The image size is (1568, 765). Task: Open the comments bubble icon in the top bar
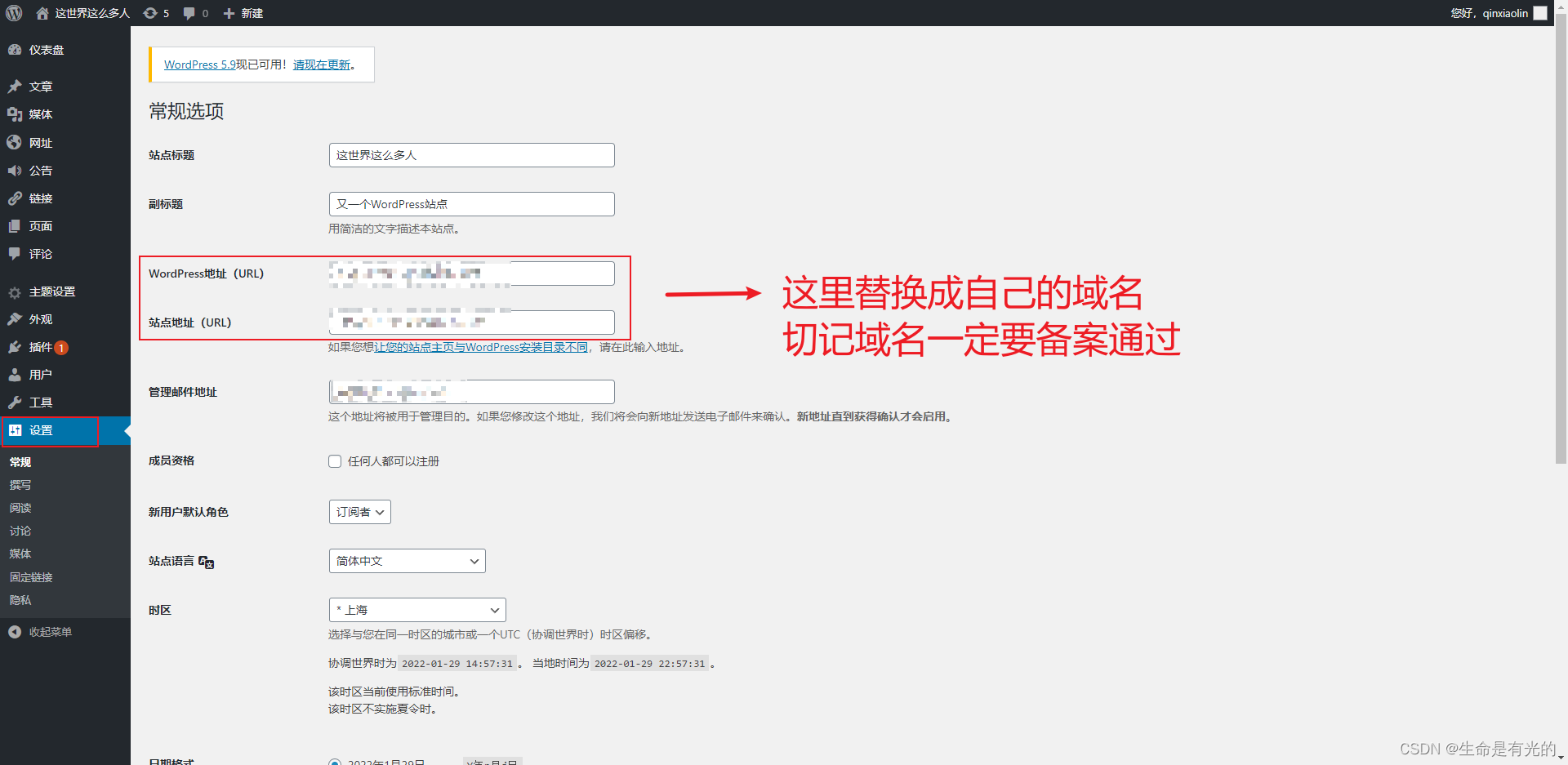tap(189, 13)
